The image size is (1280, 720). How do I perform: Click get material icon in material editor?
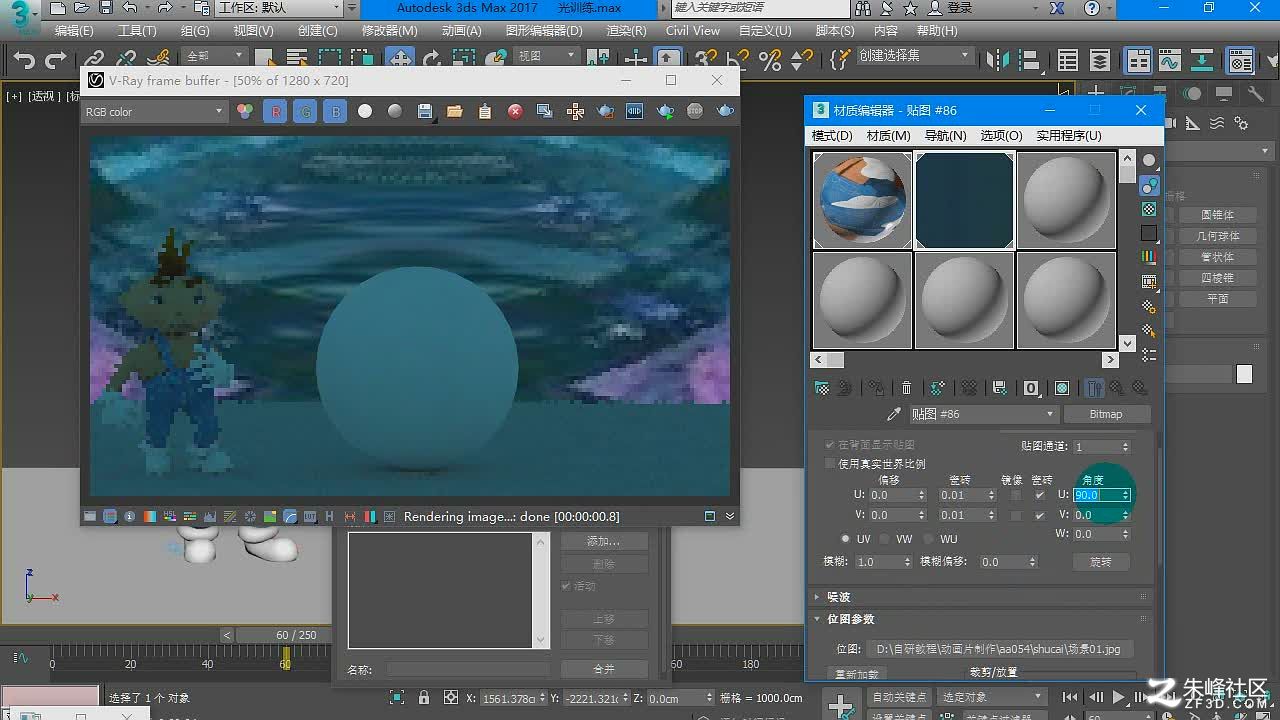(x=822, y=388)
